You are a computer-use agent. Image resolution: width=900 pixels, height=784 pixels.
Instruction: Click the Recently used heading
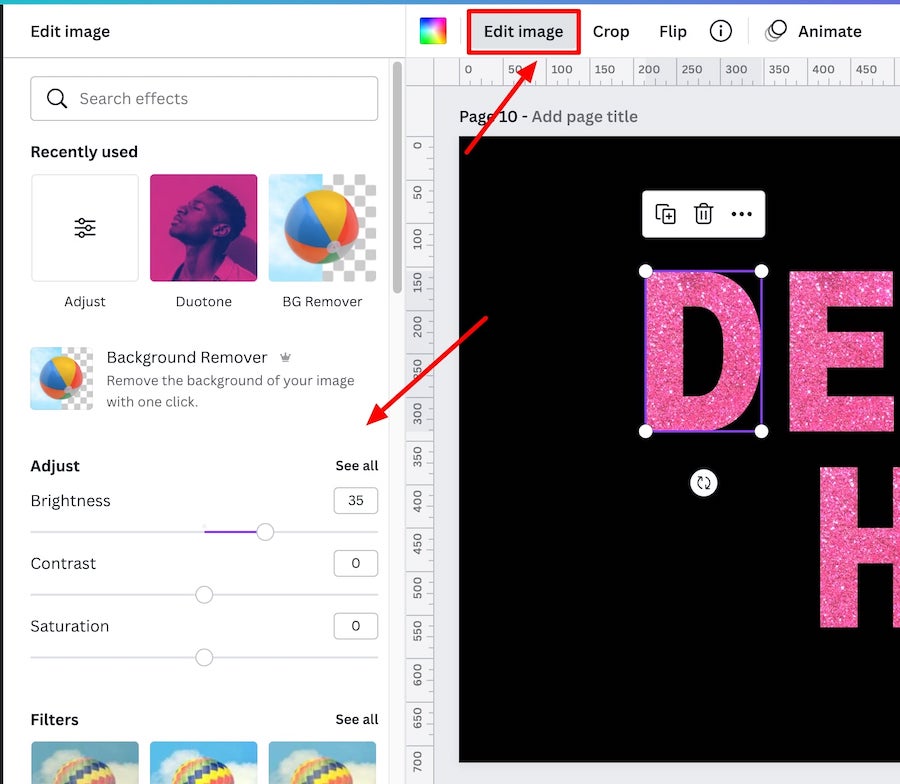tap(84, 152)
